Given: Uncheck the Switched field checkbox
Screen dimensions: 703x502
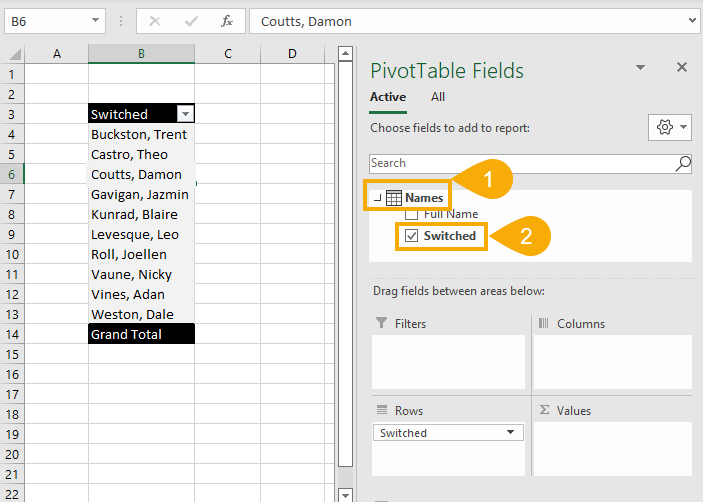Looking at the screenshot, I should pyautogui.click(x=411, y=236).
